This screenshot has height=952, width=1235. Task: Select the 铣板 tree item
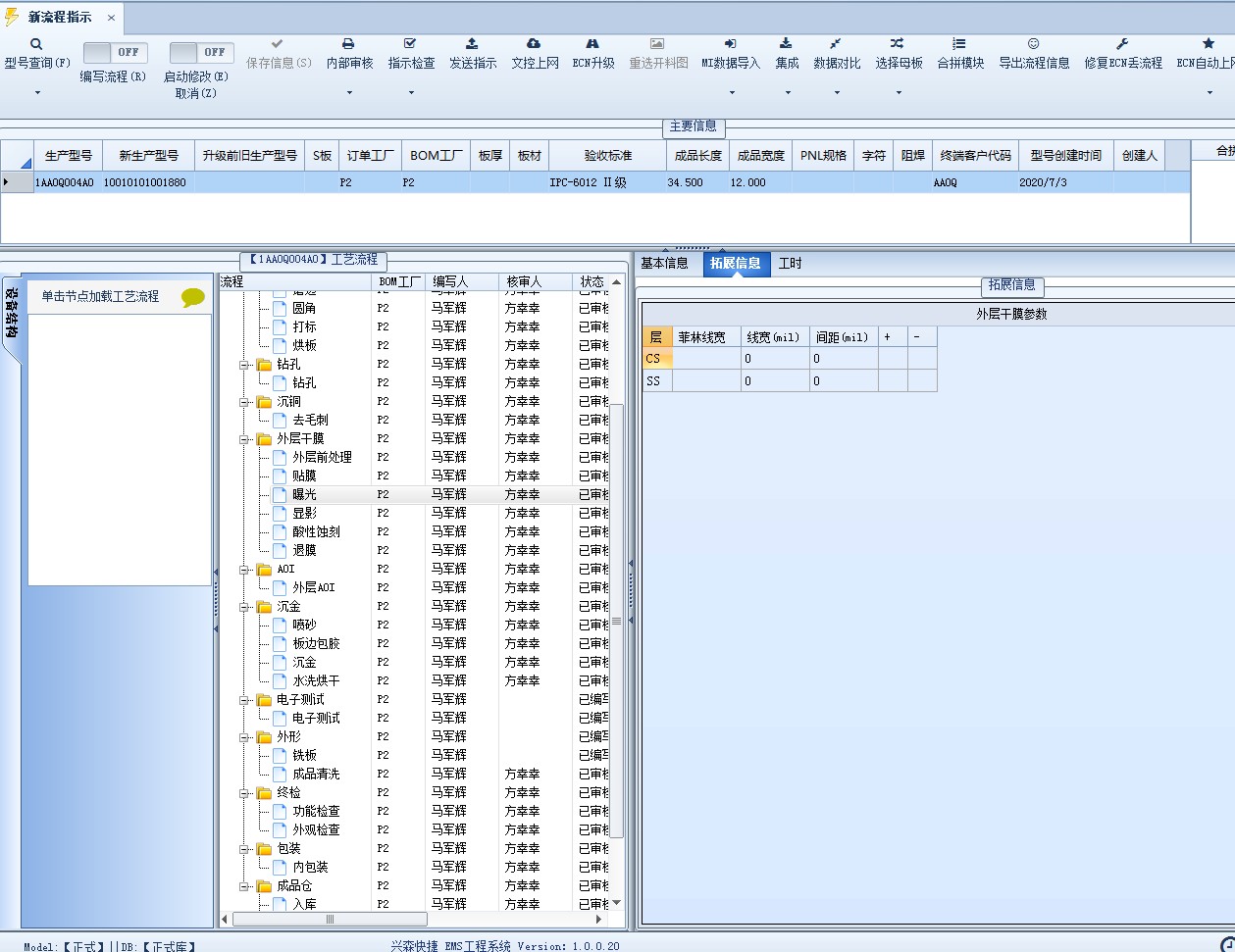pos(305,756)
